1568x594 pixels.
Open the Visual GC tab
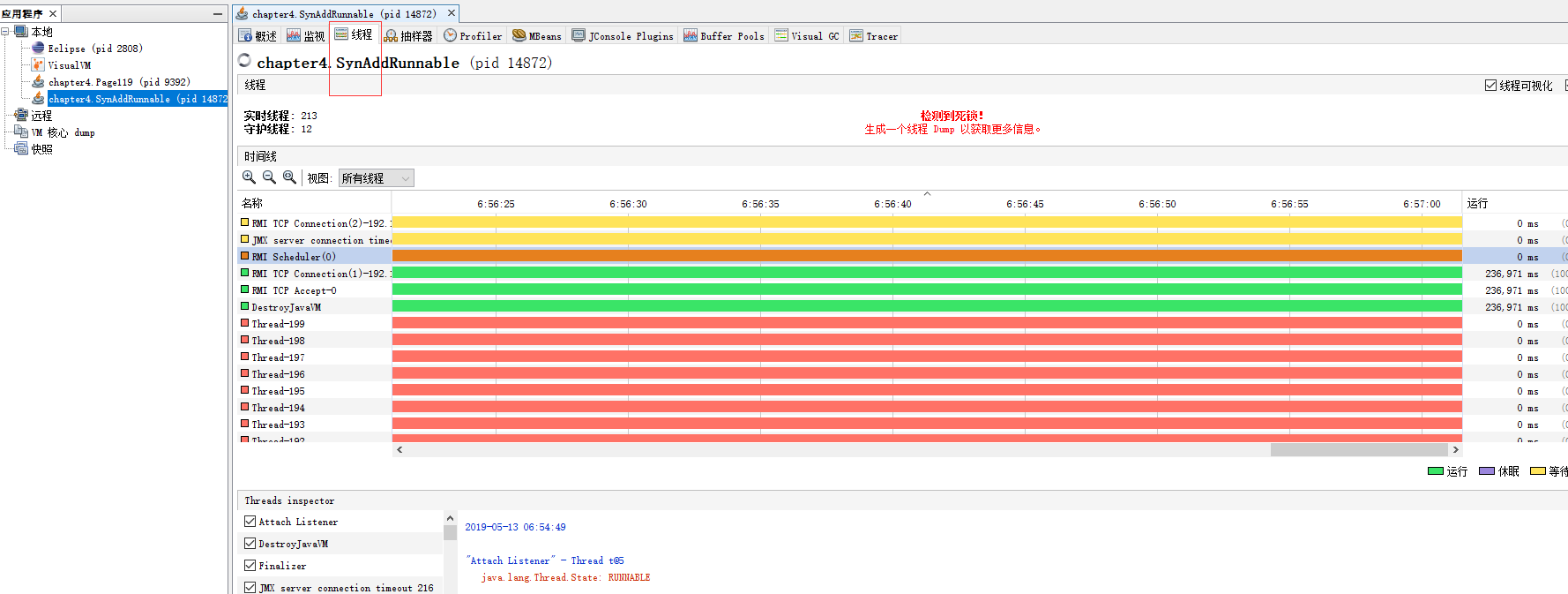[x=807, y=36]
